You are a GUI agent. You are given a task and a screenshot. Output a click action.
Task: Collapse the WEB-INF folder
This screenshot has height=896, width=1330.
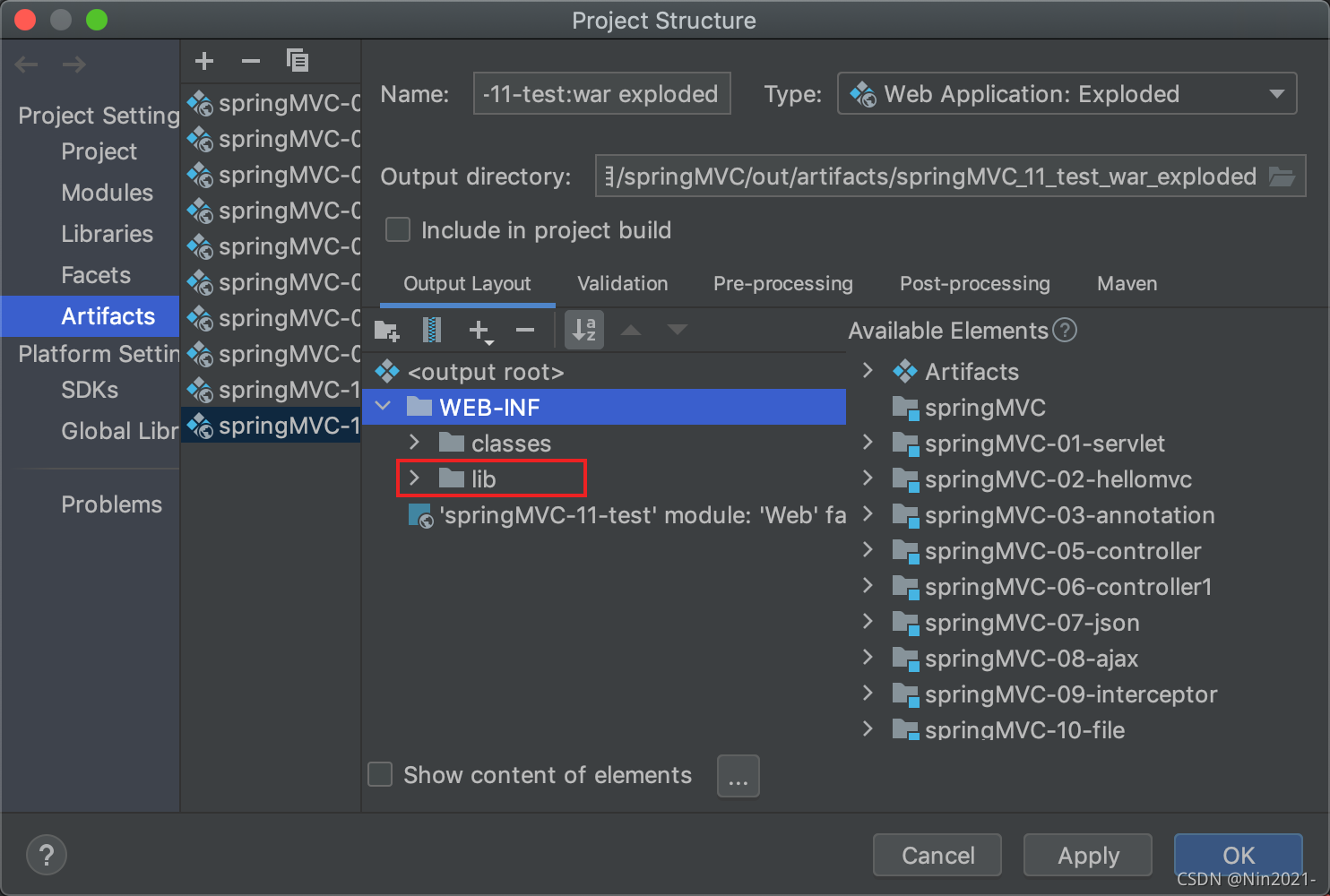coord(384,407)
